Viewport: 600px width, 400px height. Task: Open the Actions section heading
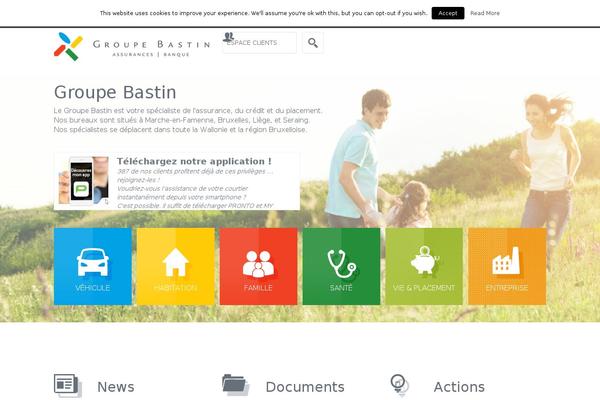[x=459, y=387]
